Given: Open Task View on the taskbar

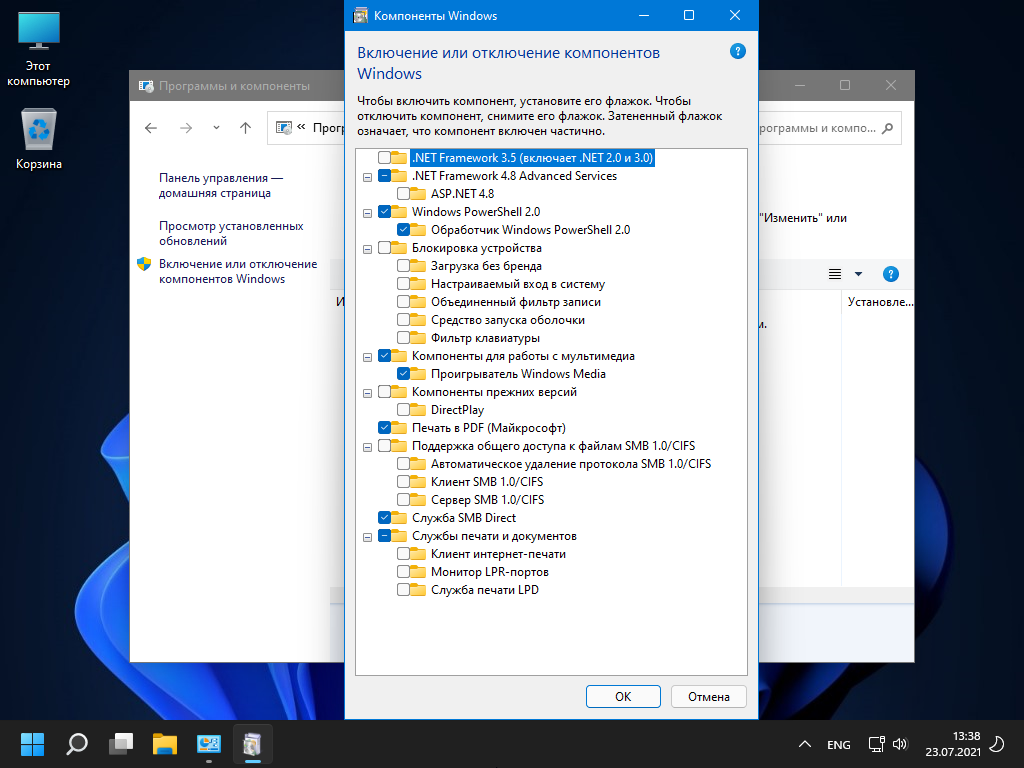Looking at the screenshot, I should tap(121, 744).
